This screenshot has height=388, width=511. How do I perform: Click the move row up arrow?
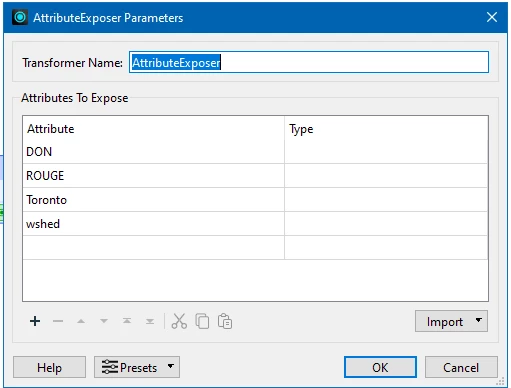(x=81, y=321)
